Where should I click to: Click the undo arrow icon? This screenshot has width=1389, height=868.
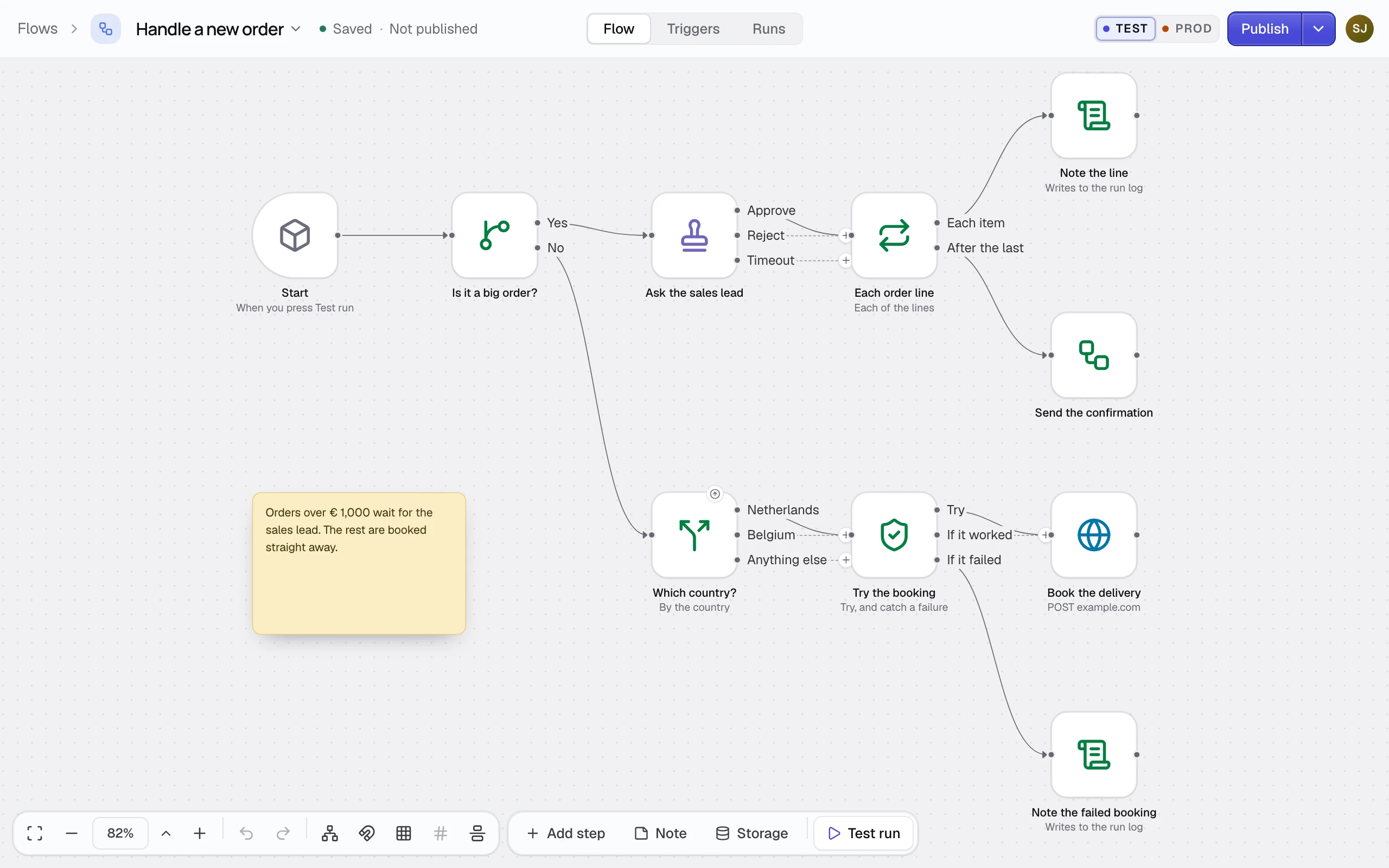click(246, 833)
